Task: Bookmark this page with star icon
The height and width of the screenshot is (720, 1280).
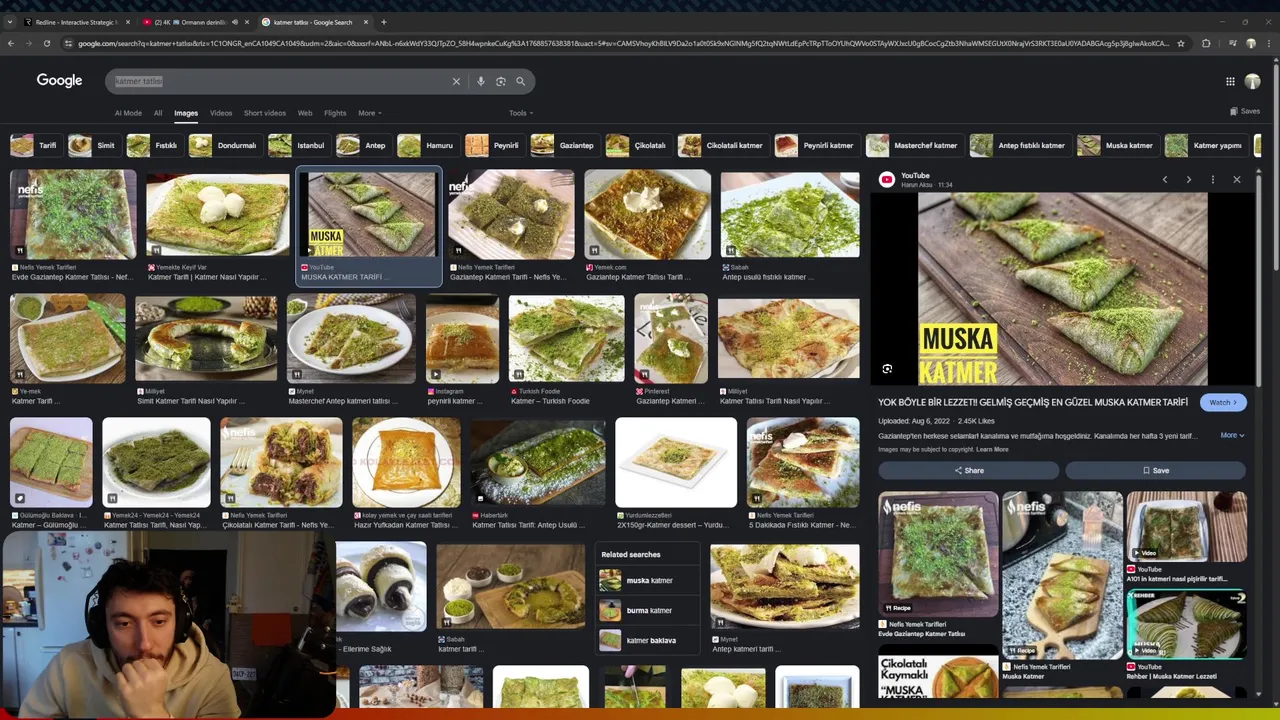Action: coord(1181,43)
